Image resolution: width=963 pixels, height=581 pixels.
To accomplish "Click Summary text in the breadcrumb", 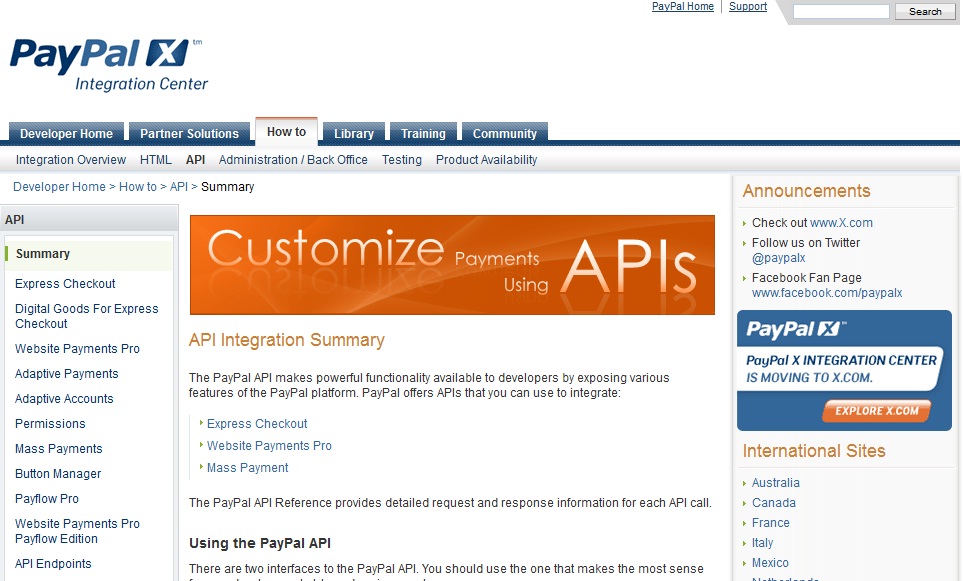I will pyautogui.click(x=227, y=187).
